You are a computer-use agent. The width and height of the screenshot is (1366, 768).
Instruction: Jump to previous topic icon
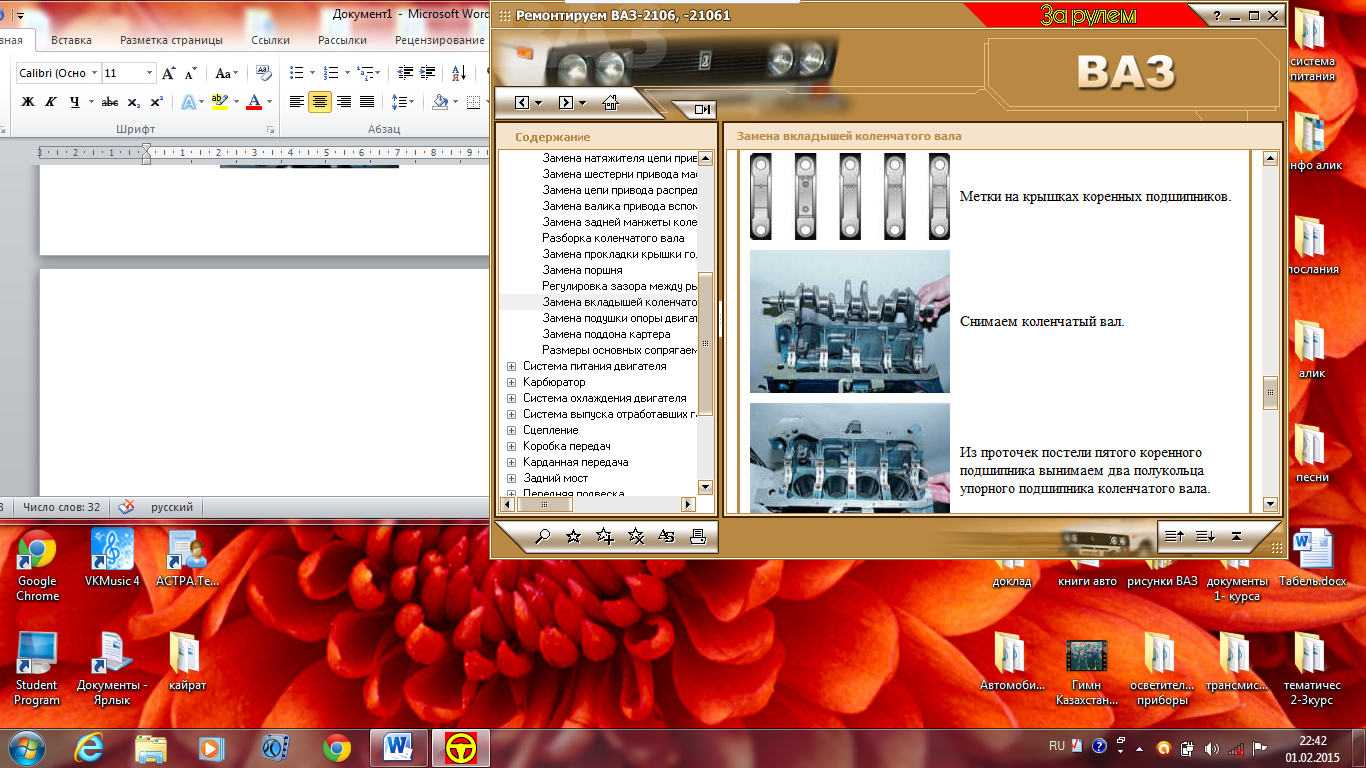click(x=1175, y=537)
